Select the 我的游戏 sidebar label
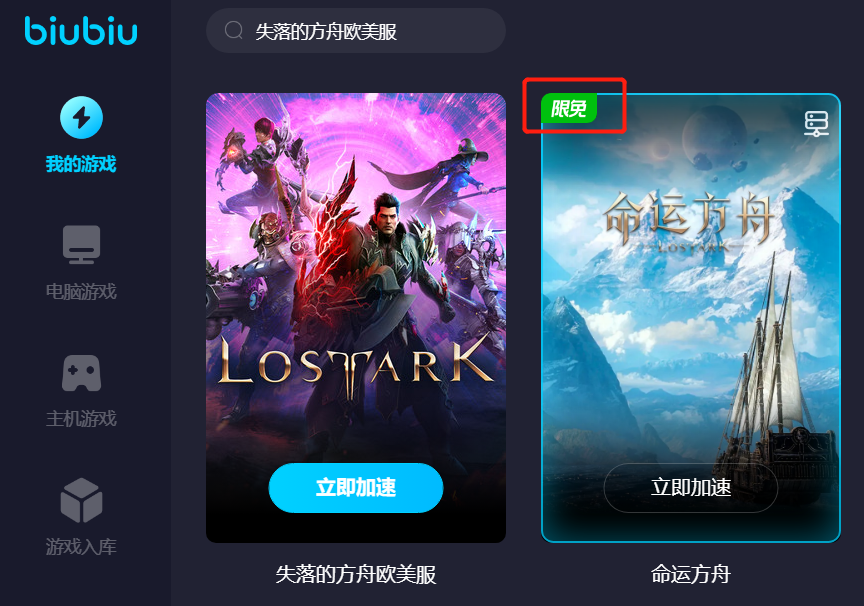 click(81, 164)
